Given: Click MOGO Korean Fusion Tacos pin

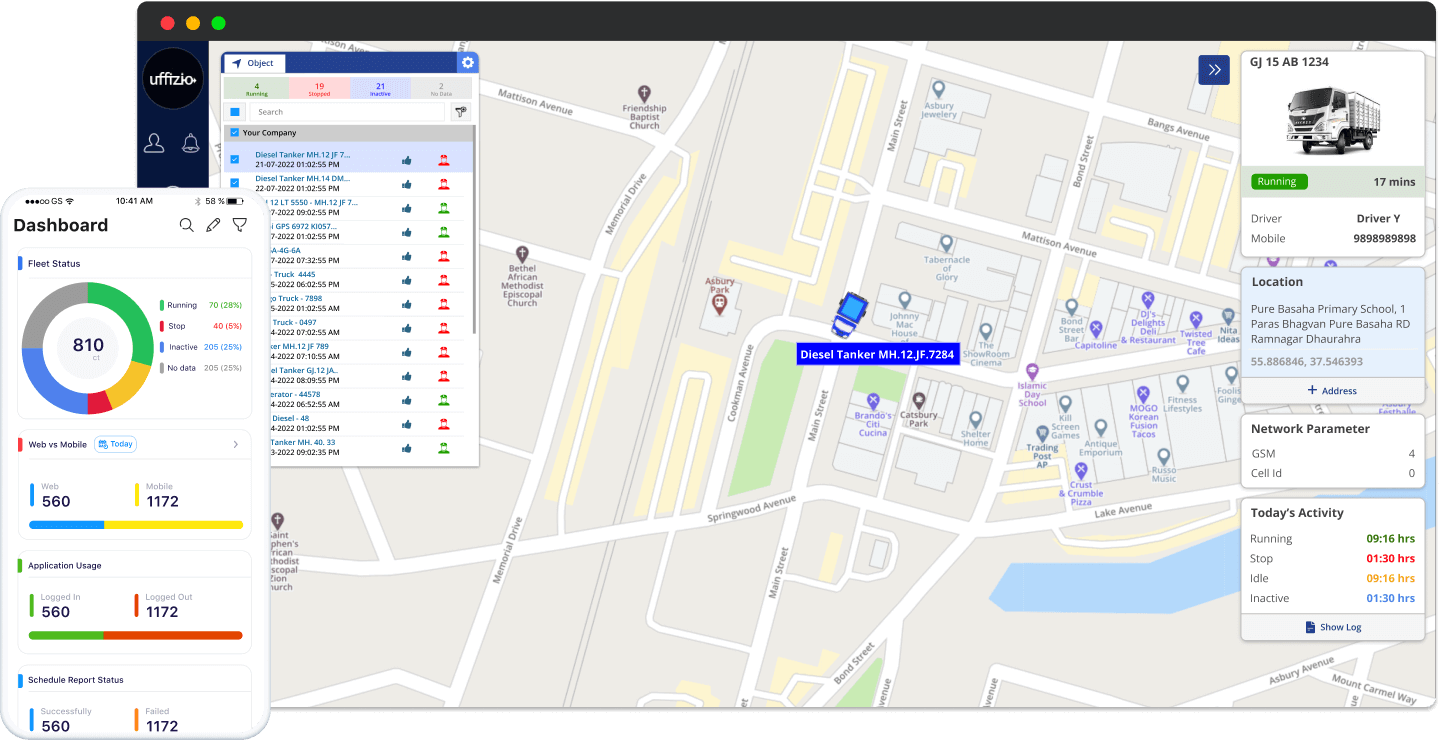Looking at the screenshot, I should pyautogui.click(x=1144, y=393).
